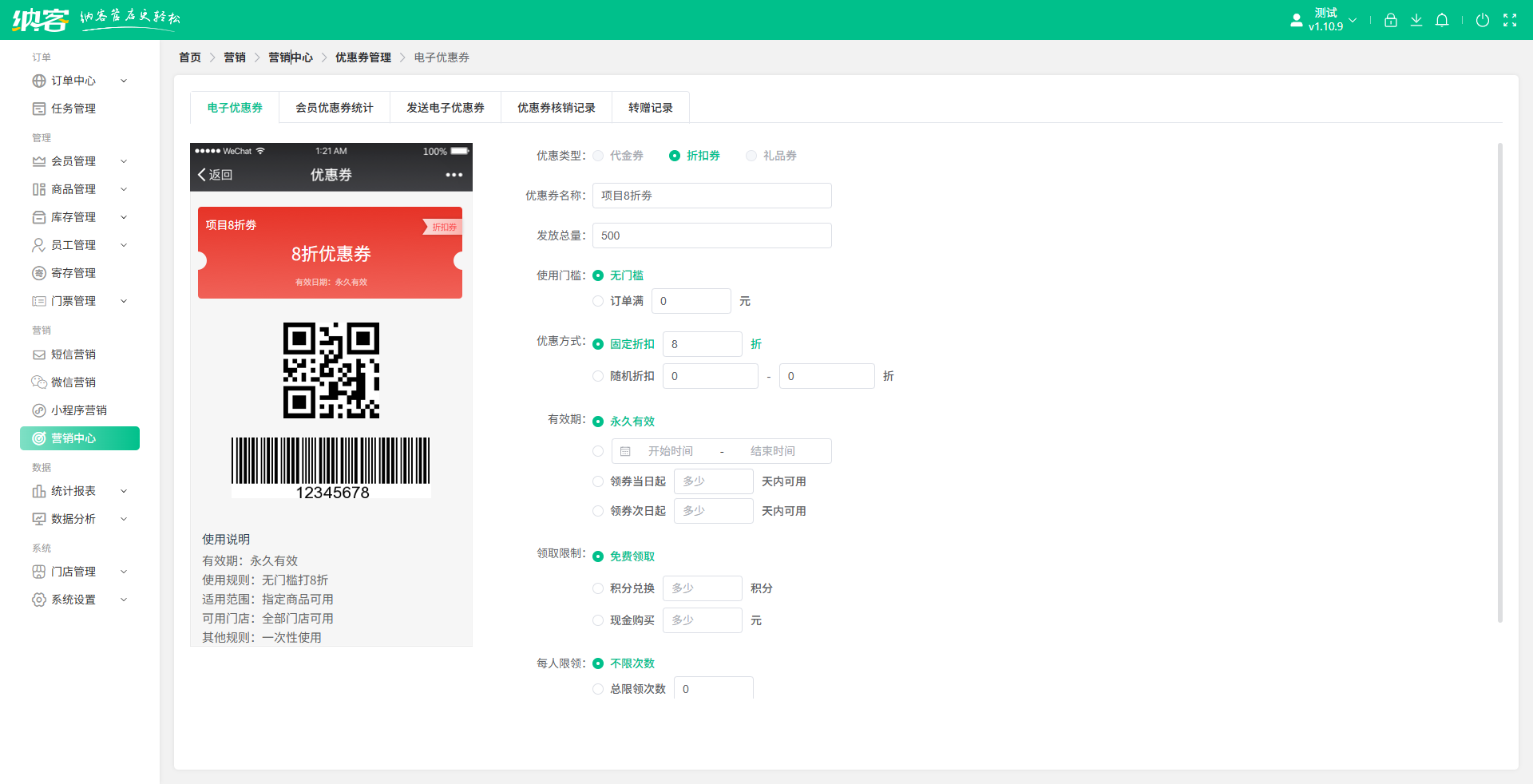Screen dimensions: 1533x784
Task: Click the 积分兑换 points input
Action: 703,588
